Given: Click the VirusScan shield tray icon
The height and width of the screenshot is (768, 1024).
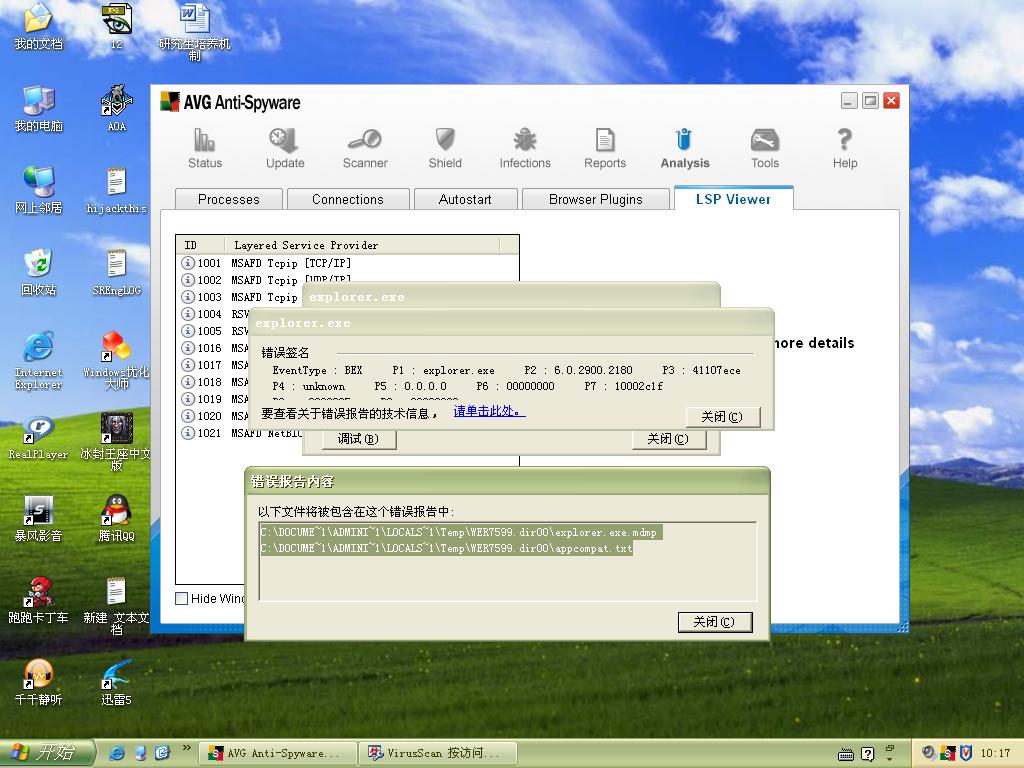Looking at the screenshot, I should 967,753.
